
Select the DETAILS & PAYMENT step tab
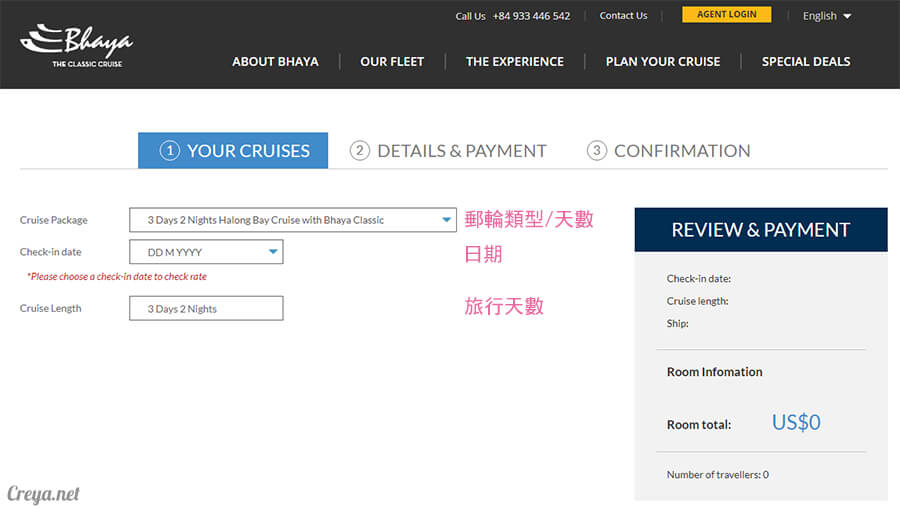[x=448, y=150]
